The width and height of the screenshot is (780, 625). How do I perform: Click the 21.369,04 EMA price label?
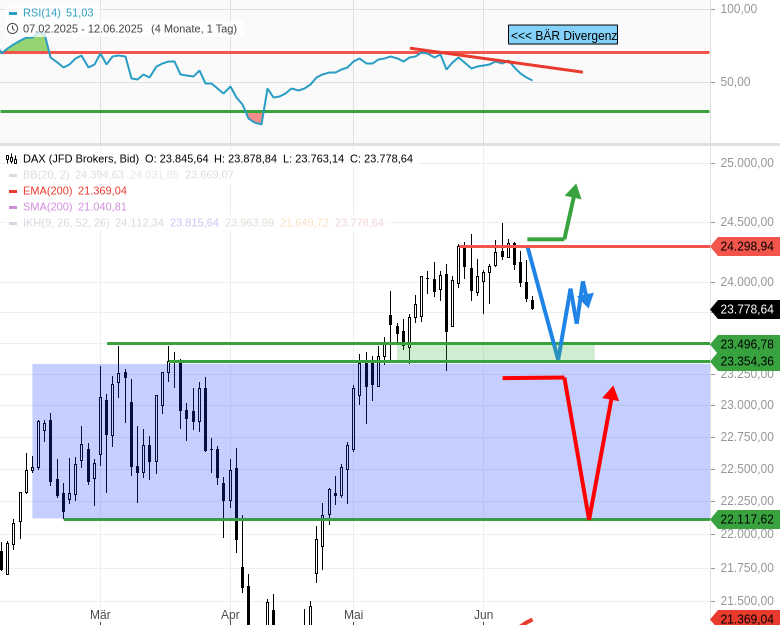746,619
